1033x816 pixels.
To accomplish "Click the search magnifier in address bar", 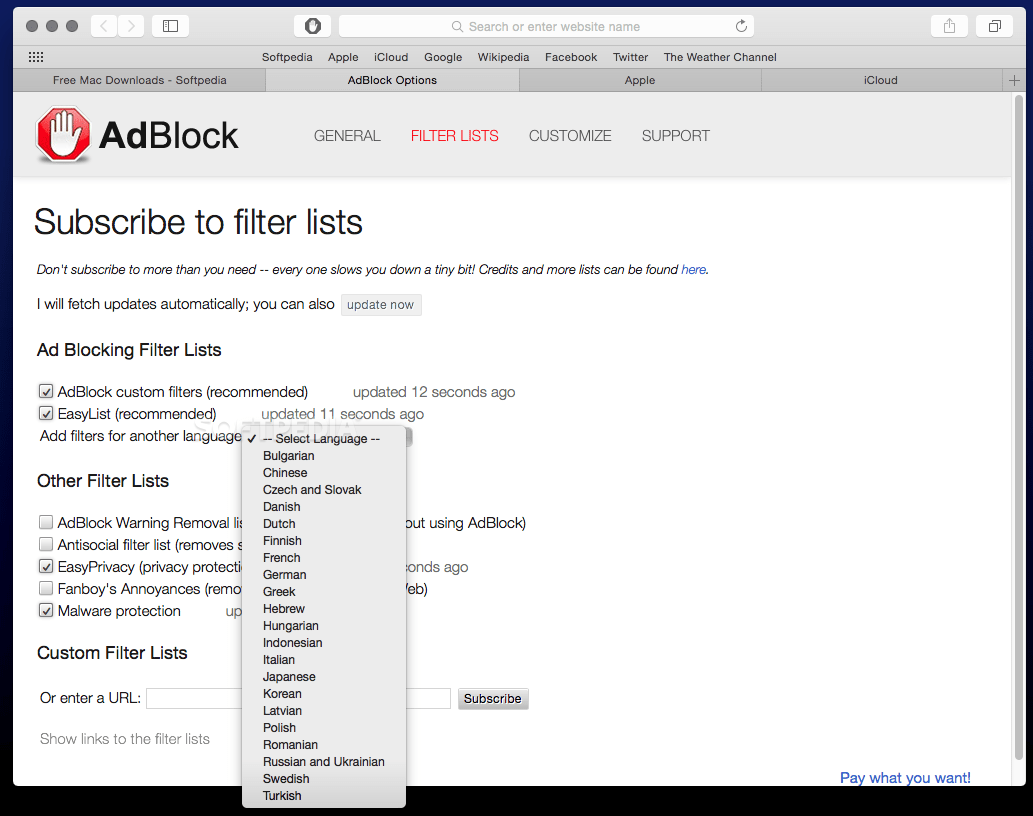I will pyautogui.click(x=457, y=26).
